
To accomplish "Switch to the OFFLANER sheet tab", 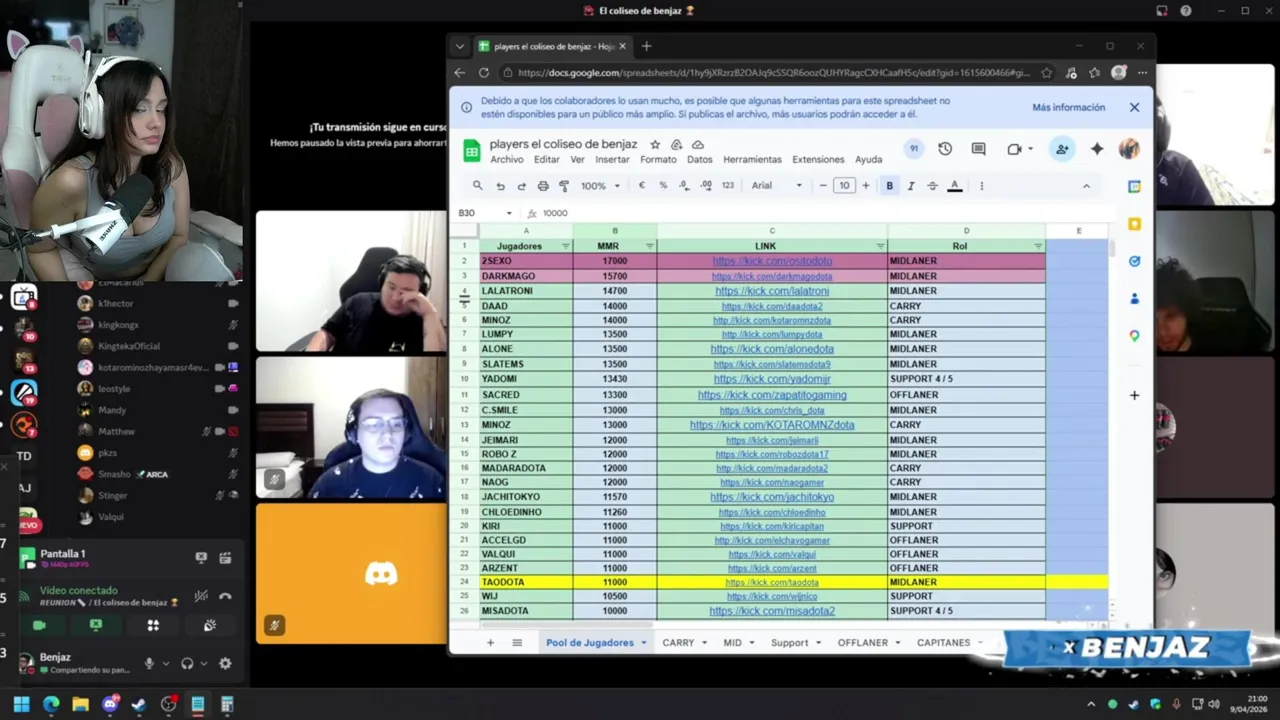I will pyautogui.click(x=868, y=643).
